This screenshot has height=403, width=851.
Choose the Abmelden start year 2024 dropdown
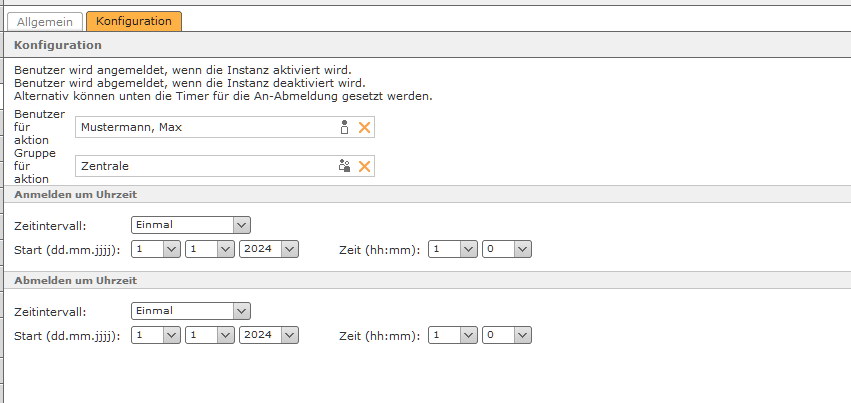(269, 335)
